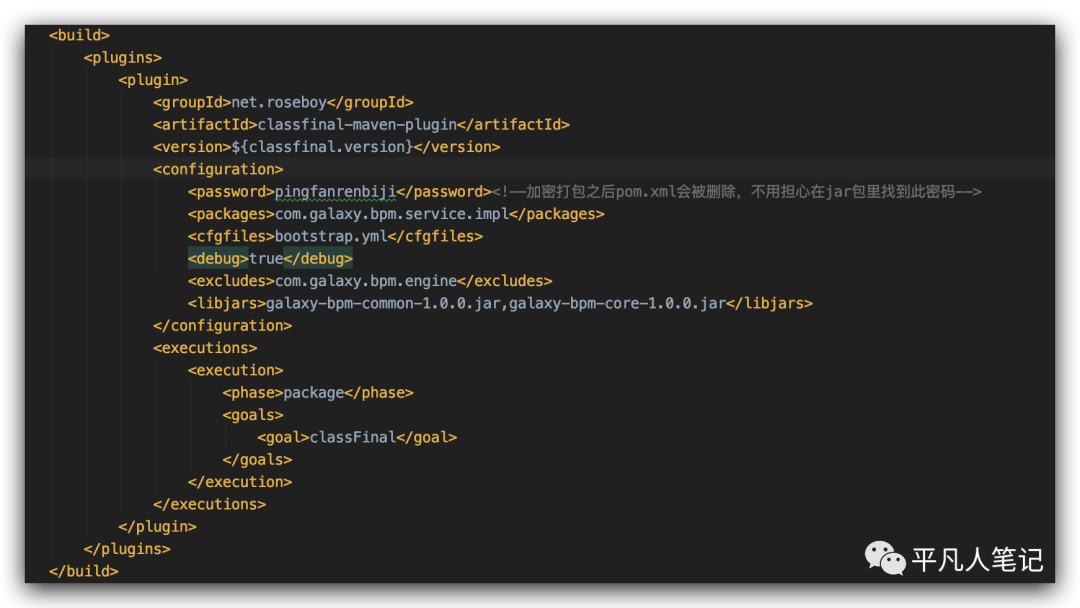The width and height of the screenshot is (1080, 608).
Task: Place cursor on the opening configuration tag
Action: [x=218, y=169]
